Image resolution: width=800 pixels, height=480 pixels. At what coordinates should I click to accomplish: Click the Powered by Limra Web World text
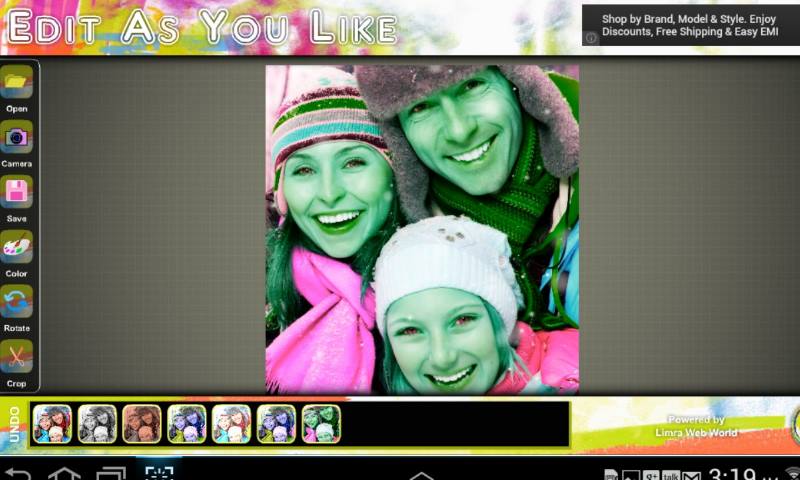coord(696,426)
